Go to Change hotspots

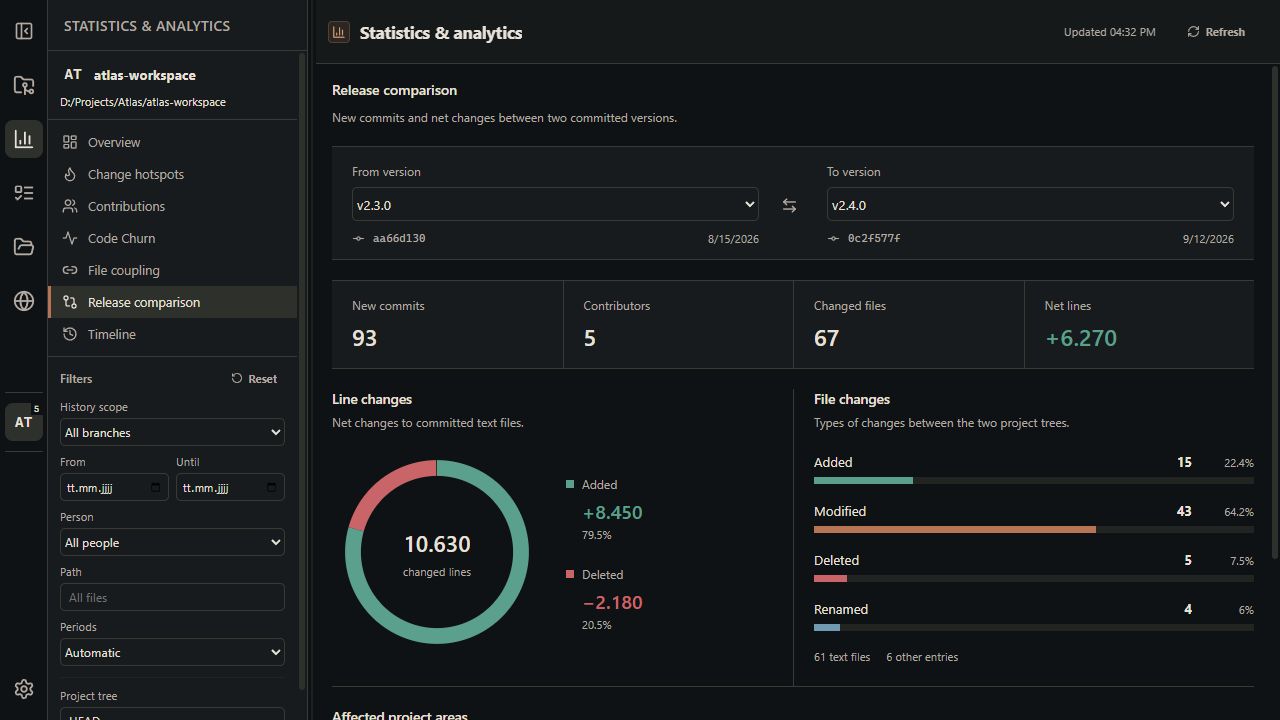(x=172, y=174)
